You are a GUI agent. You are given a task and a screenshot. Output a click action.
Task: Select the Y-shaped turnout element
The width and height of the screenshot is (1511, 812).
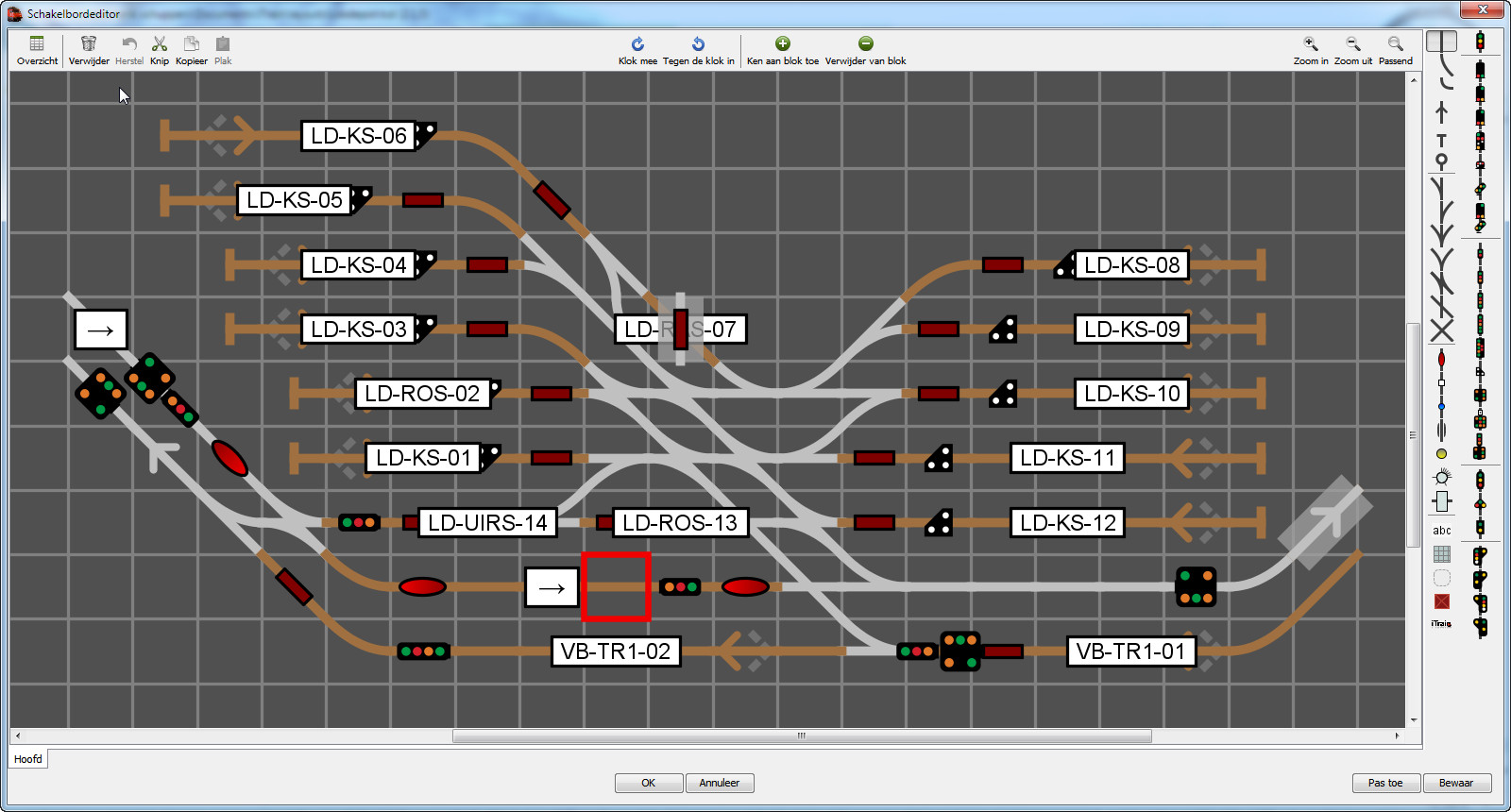[1441, 259]
